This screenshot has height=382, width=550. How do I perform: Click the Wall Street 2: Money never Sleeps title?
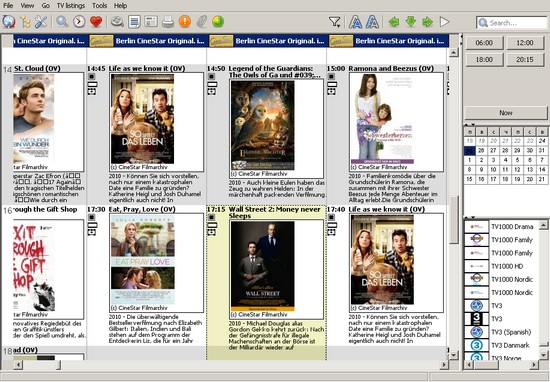point(275,213)
